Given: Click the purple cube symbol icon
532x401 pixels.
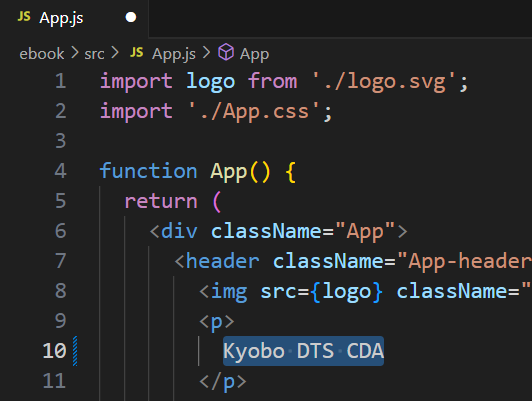Looking at the screenshot, I should pyautogui.click(x=226, y=52).
